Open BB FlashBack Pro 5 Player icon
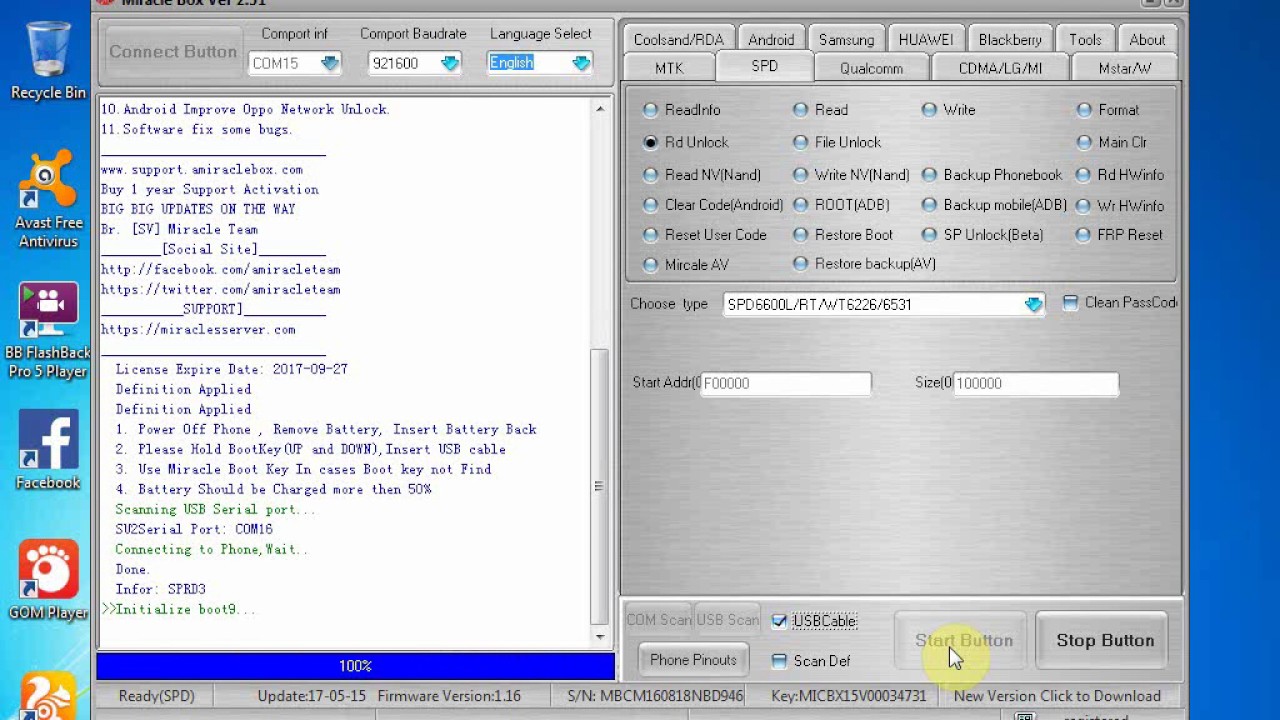The image size is (1280, 720). (x=48, y=332)
